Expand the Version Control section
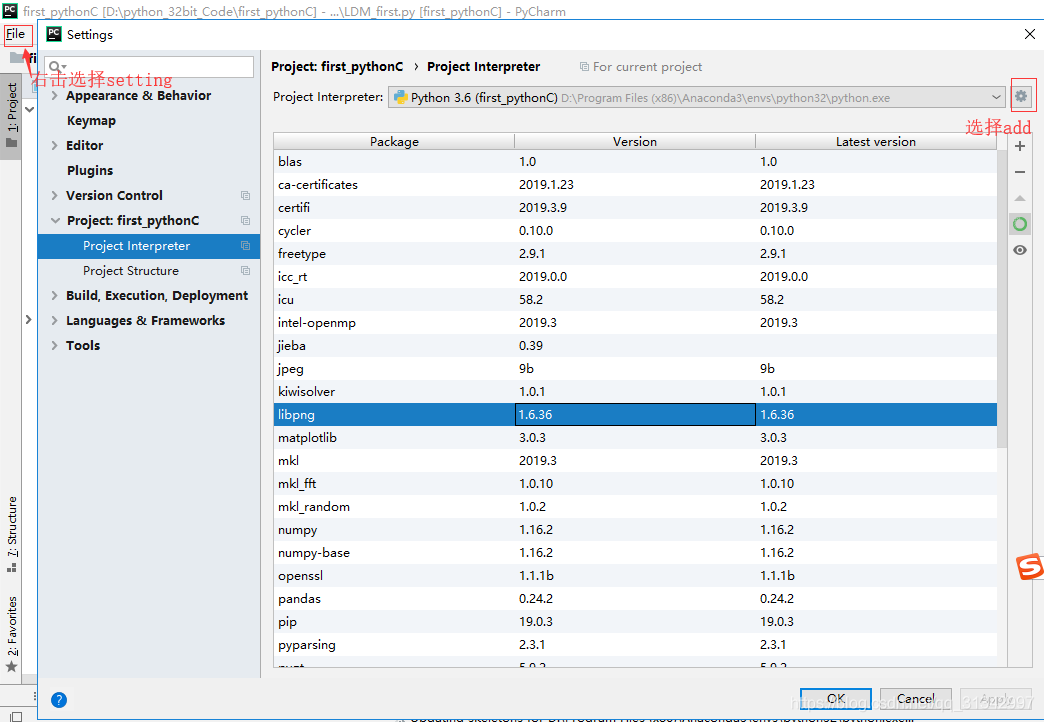The image size is (1044, 722). pyautogui.click(x=55, y=195)
